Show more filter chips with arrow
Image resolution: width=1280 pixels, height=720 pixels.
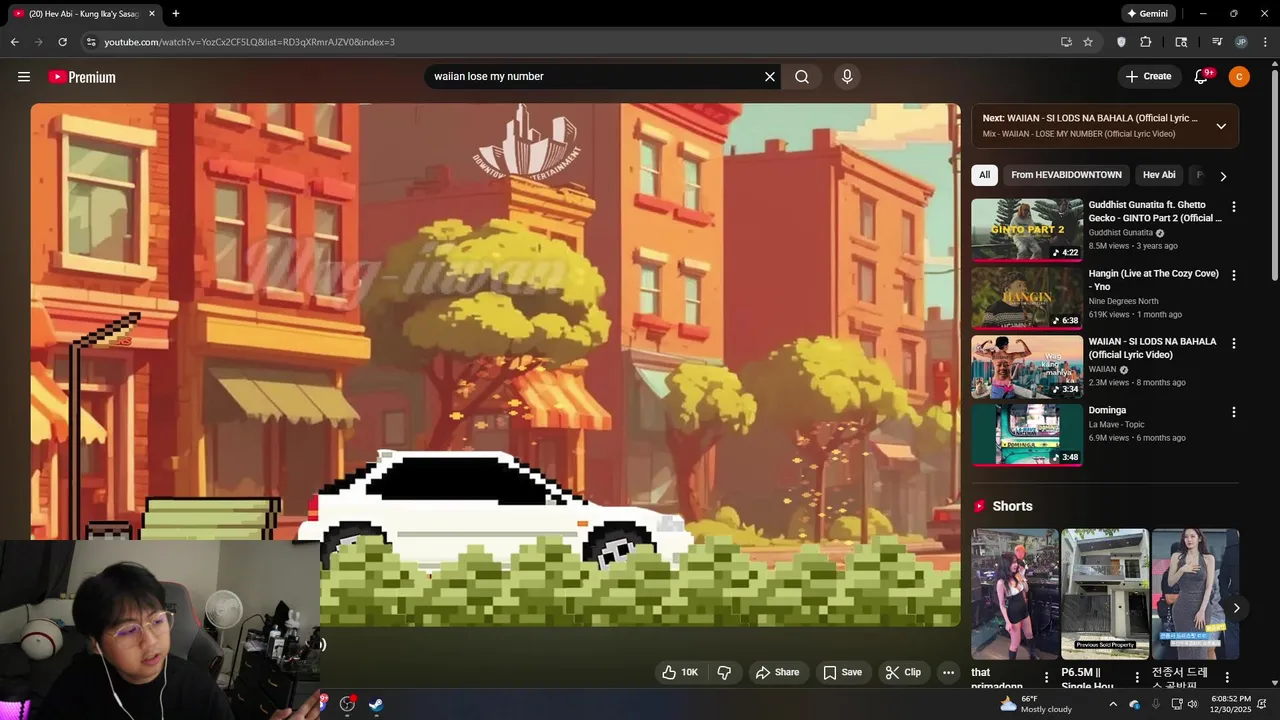click(1222, 176)
